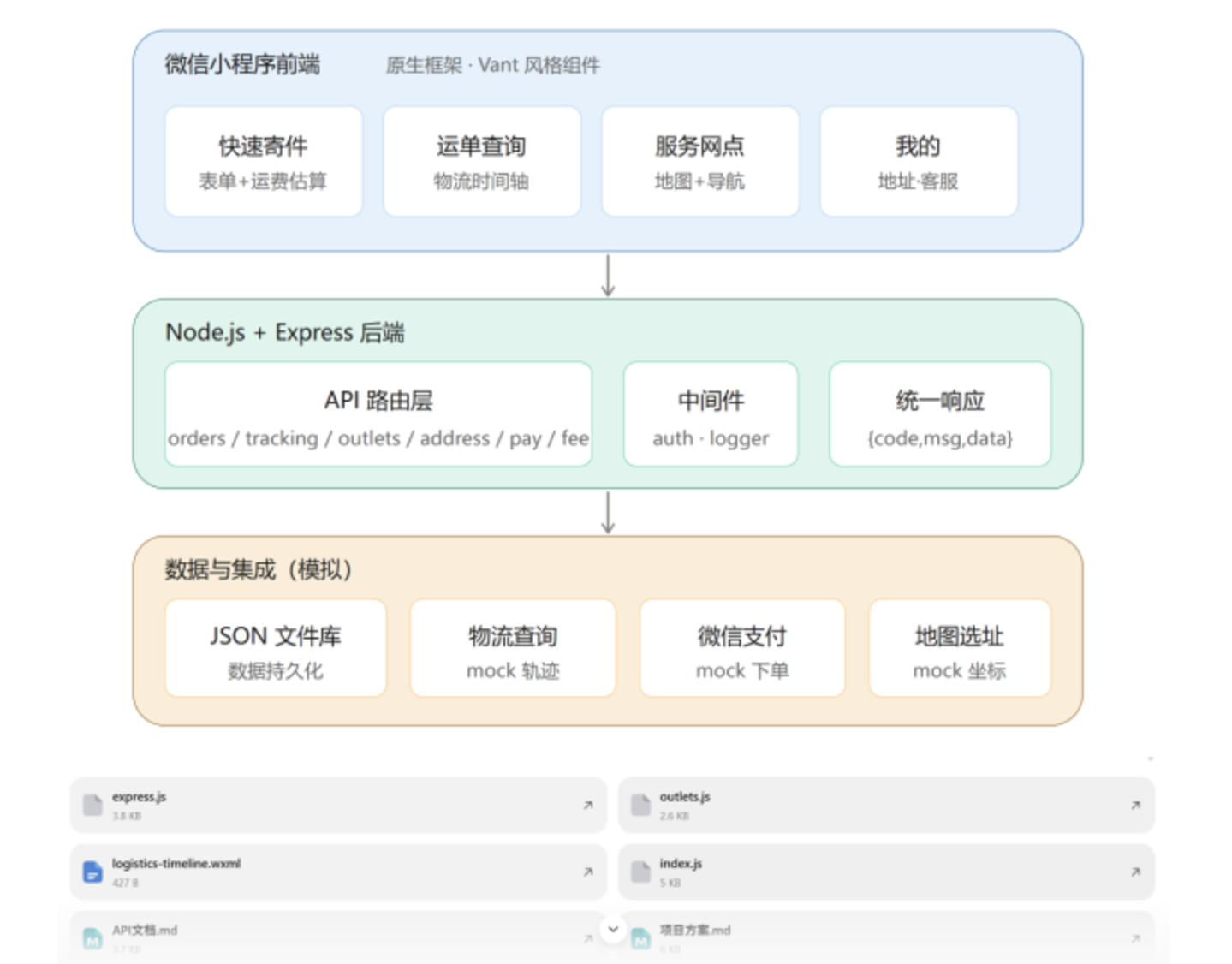
Task: Select the express.js file name
Action: (139, 797)
